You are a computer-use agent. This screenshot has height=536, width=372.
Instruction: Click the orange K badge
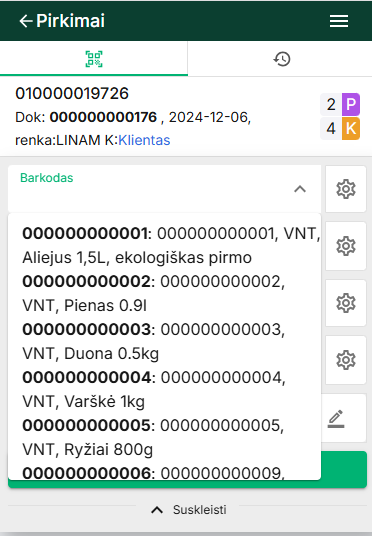[x=351, y=129]
